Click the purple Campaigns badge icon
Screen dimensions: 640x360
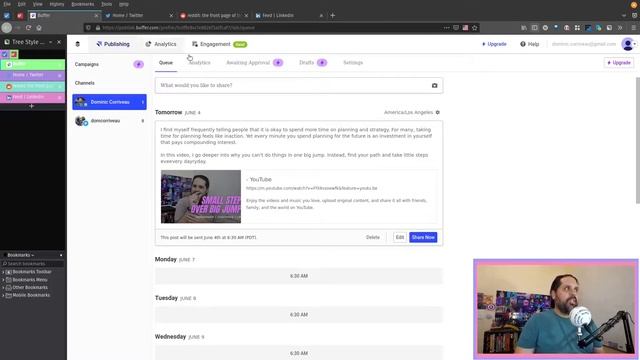point(138,64)
